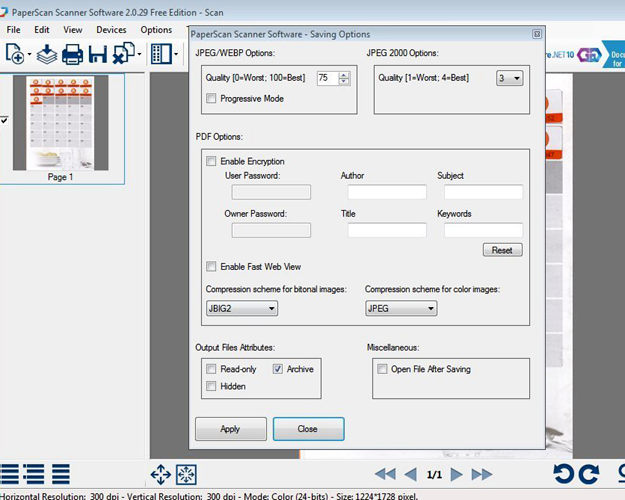Open the JBIG2 bitonal compression dropdown

click(242, 308)
